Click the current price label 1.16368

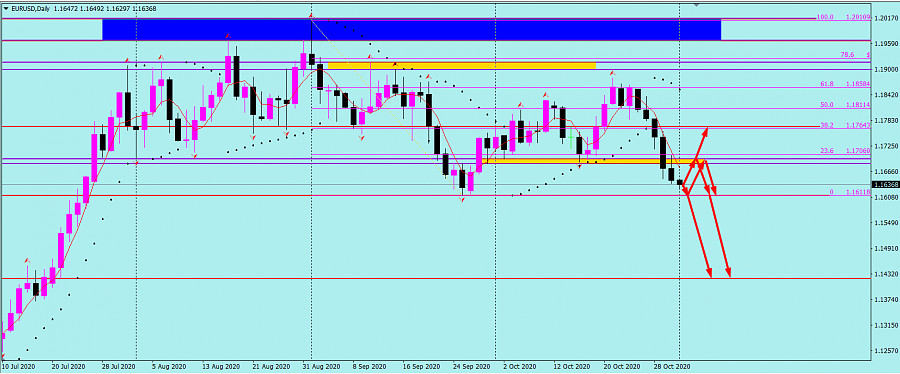tap(885, 185)
